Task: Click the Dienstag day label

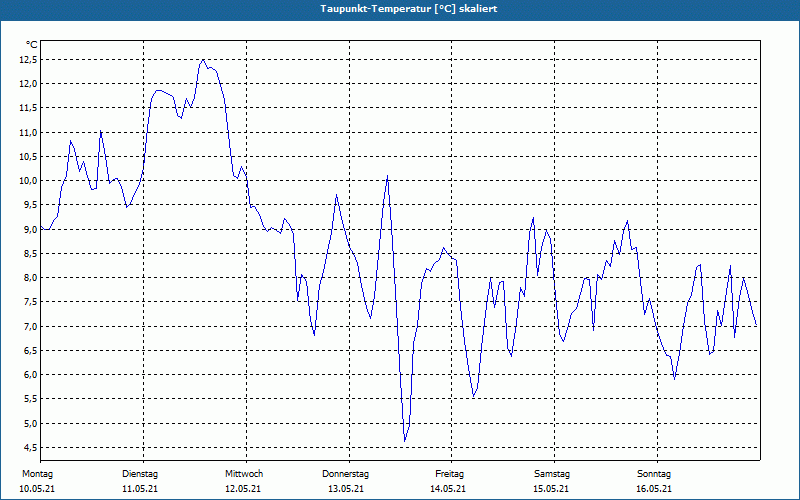Action: tap(140, 474)
